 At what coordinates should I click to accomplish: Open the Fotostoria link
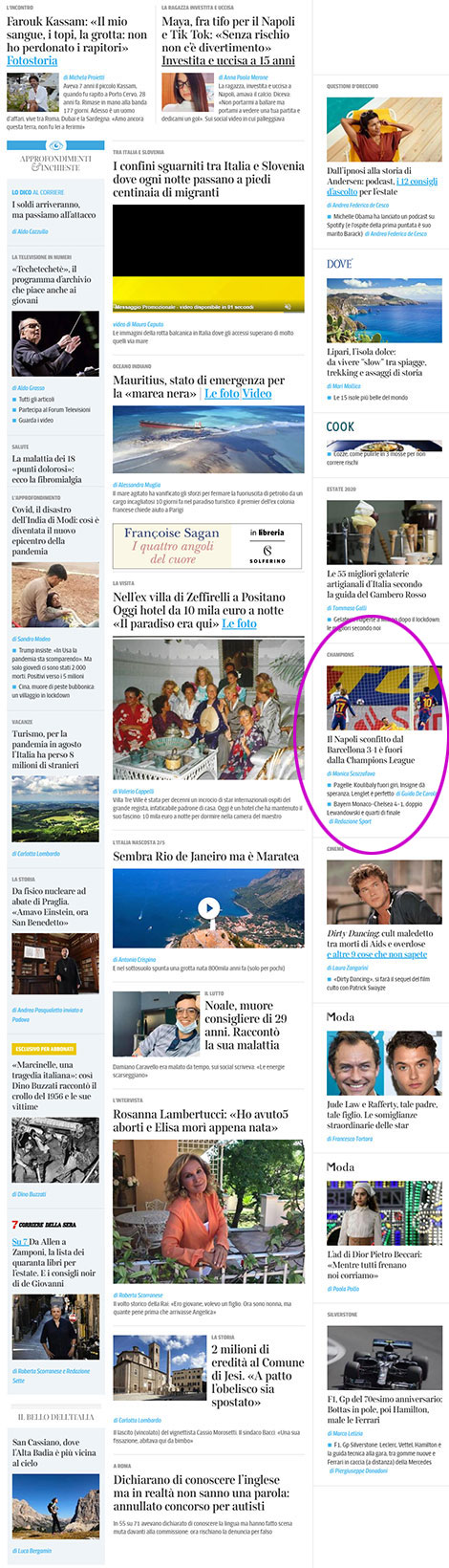pyautogui.click(x=32, y=60)
